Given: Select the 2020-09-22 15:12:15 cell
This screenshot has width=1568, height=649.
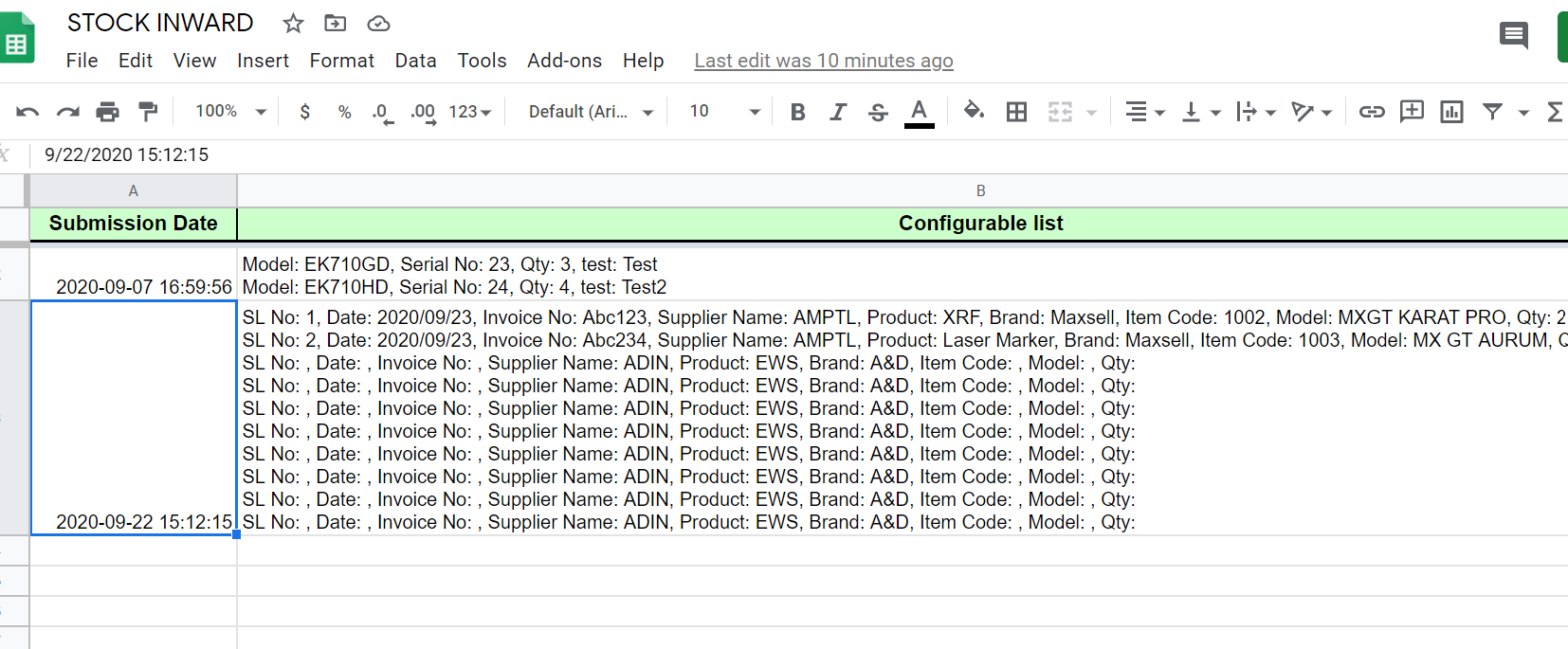Looking at the screenshot, I should (134, 419).
